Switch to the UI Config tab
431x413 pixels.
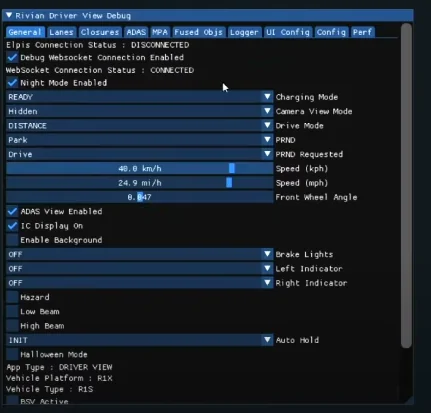288,32
